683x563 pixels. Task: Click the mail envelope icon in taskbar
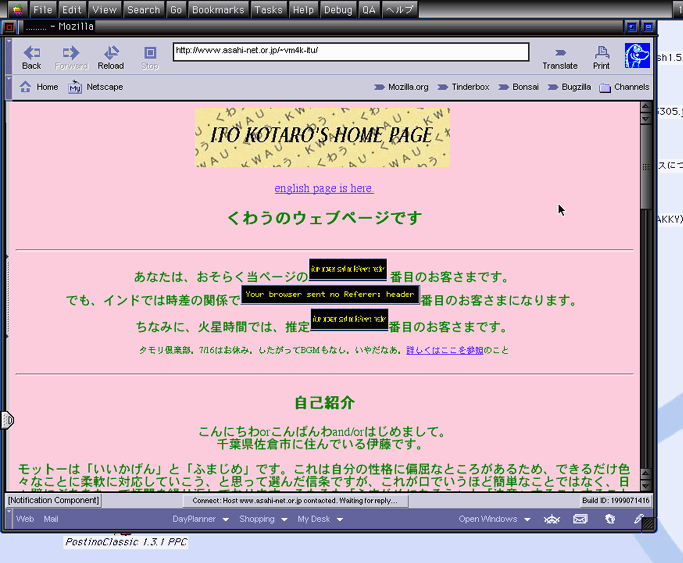coord(580,520)
